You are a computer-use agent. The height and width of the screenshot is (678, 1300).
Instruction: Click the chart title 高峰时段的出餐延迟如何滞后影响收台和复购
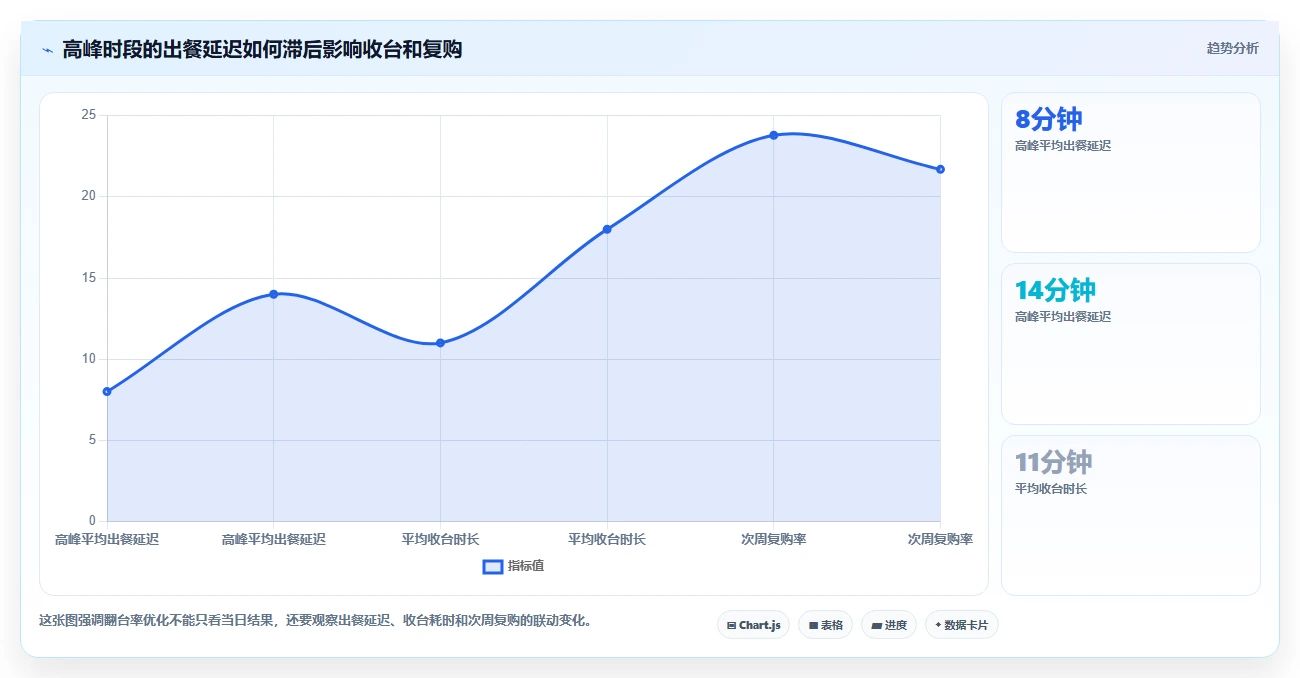pos(262,49)
